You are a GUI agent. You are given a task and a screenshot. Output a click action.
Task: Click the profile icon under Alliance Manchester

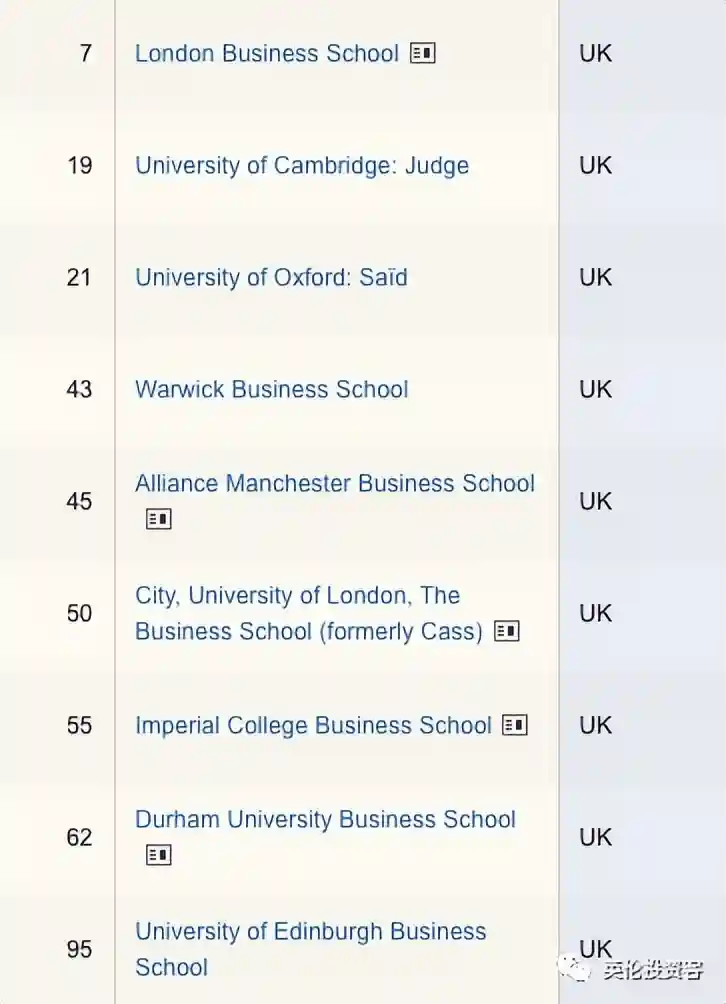tap(158, 520)
